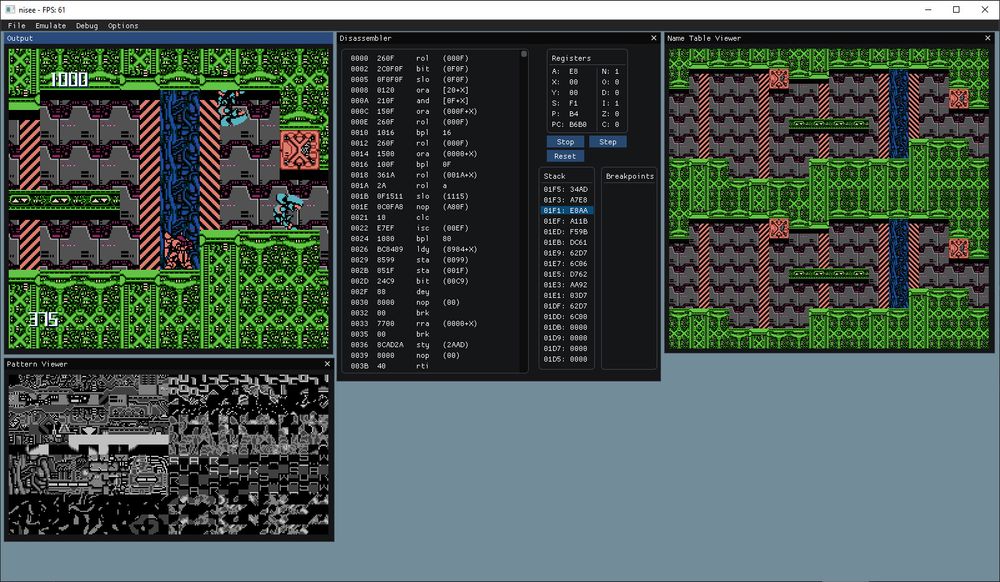Click the Breakpoints panel heading
This screenshot has height=582, width=1000.
(629, 176)
